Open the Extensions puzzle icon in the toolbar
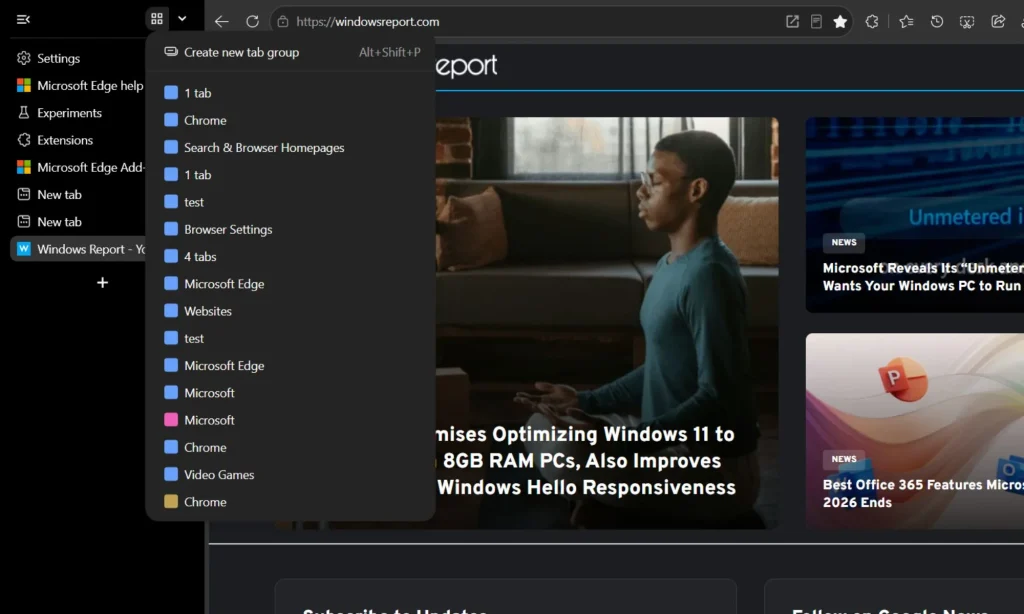The width and height of the screenshot is (1024, 614). (872, 22)
